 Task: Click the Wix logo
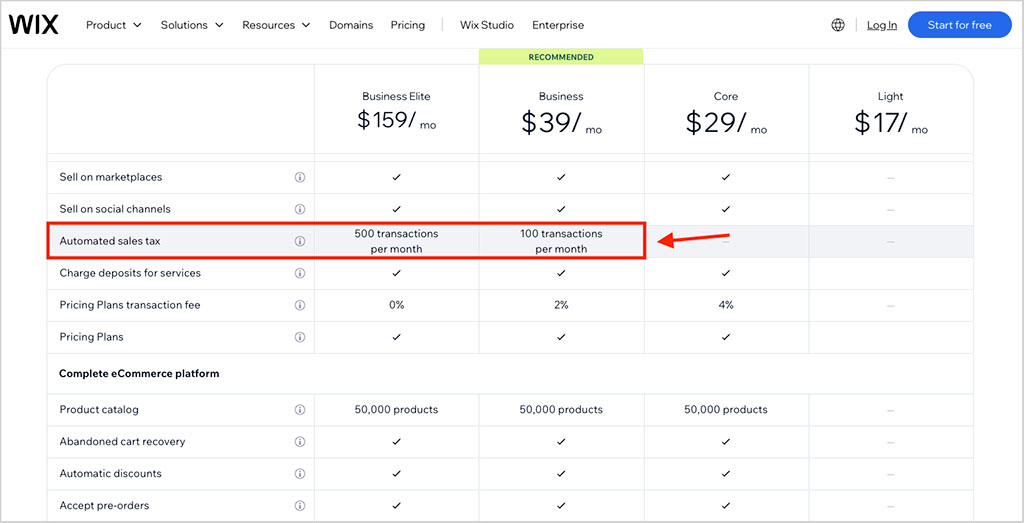pyautogui.click(x=33, y=25)
